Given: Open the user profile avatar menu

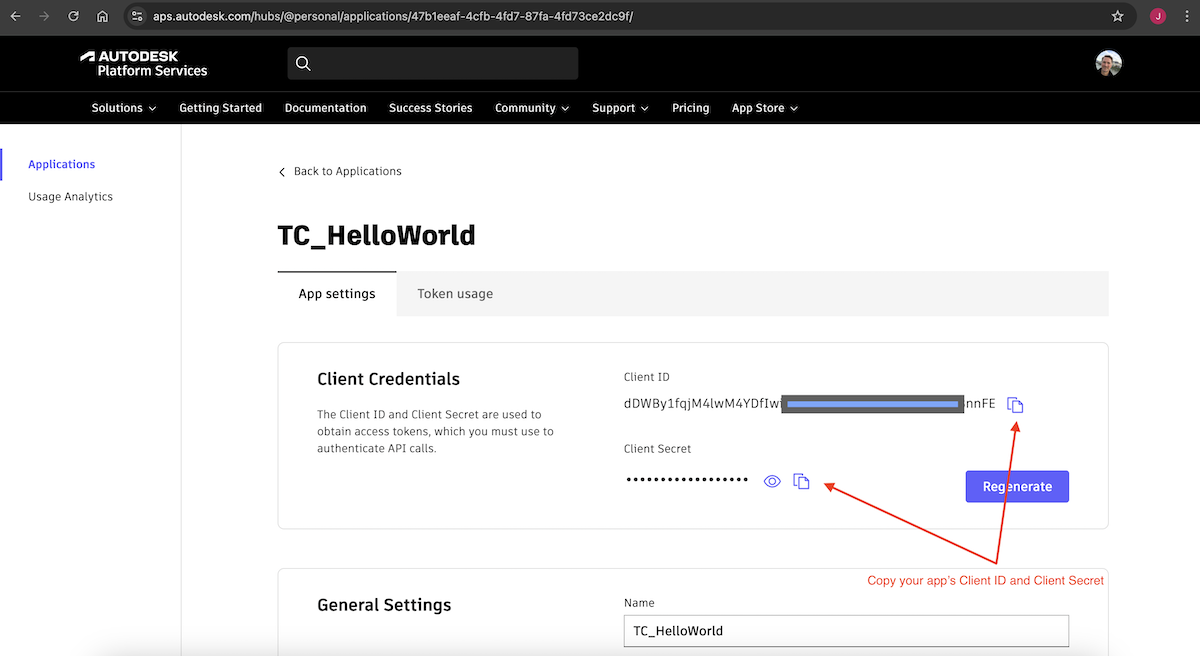Looking at the screenshot, I should pos(1108,64).
